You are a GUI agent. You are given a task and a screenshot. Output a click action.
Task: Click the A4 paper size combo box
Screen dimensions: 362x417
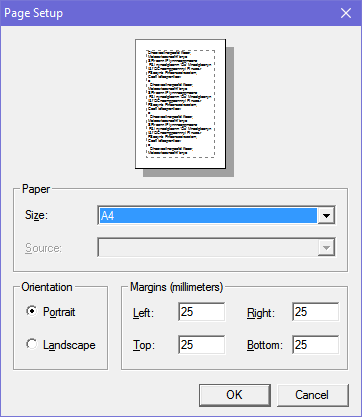click(x=216, y=216)
